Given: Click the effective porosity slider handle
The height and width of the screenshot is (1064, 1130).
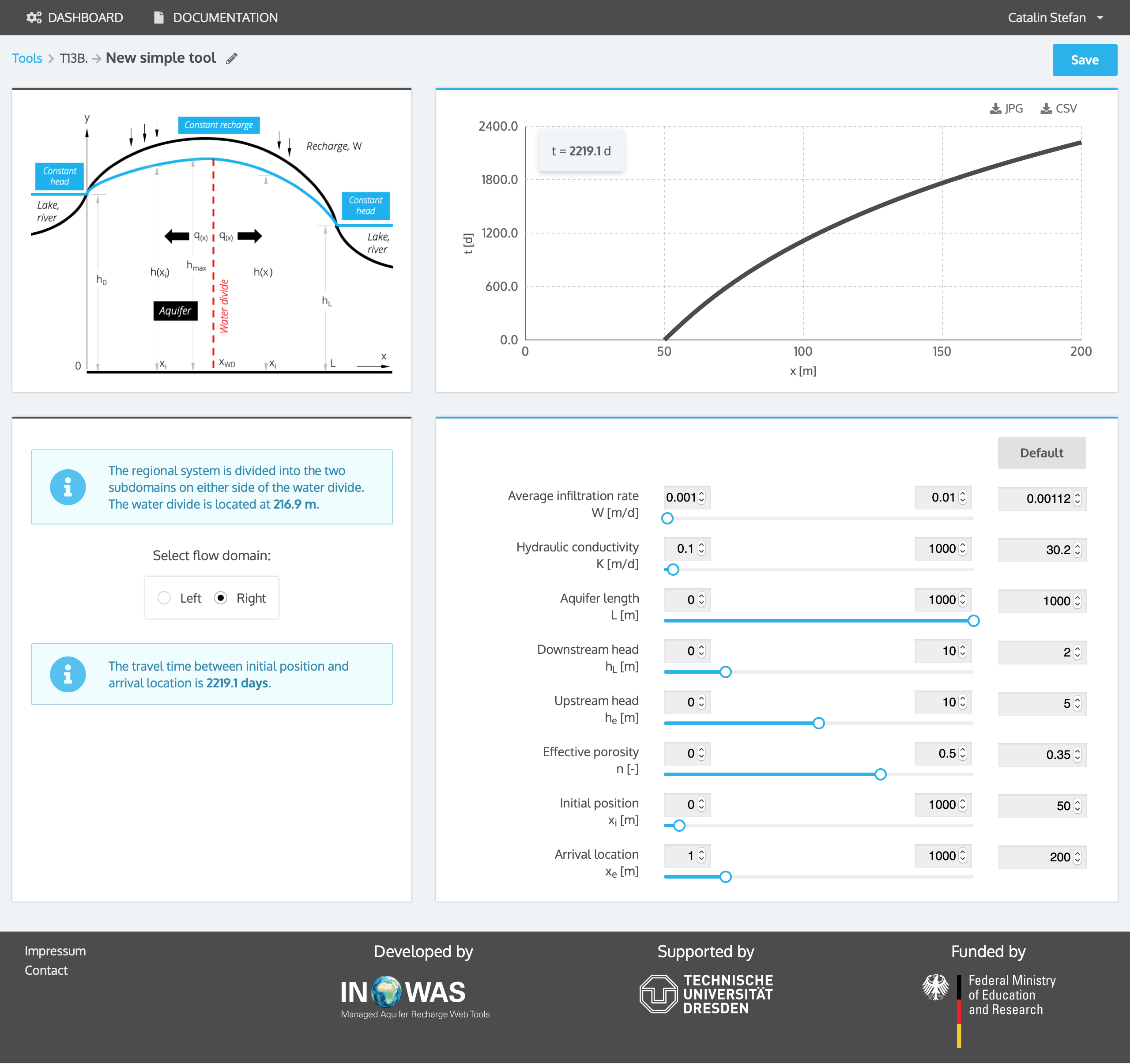Looking at the screenshot, I should tap(881, 774).
